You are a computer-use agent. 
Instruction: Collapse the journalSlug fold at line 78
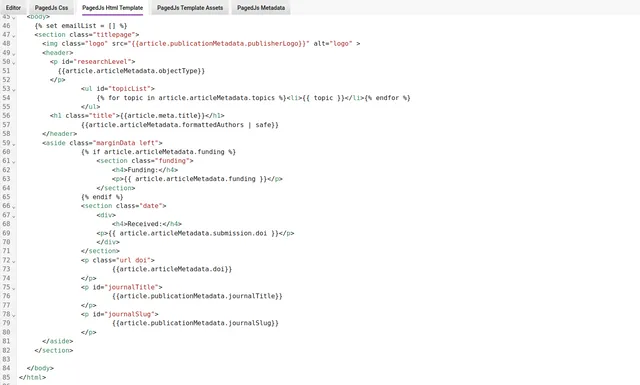pyautogui.click(x=14, y=315)
